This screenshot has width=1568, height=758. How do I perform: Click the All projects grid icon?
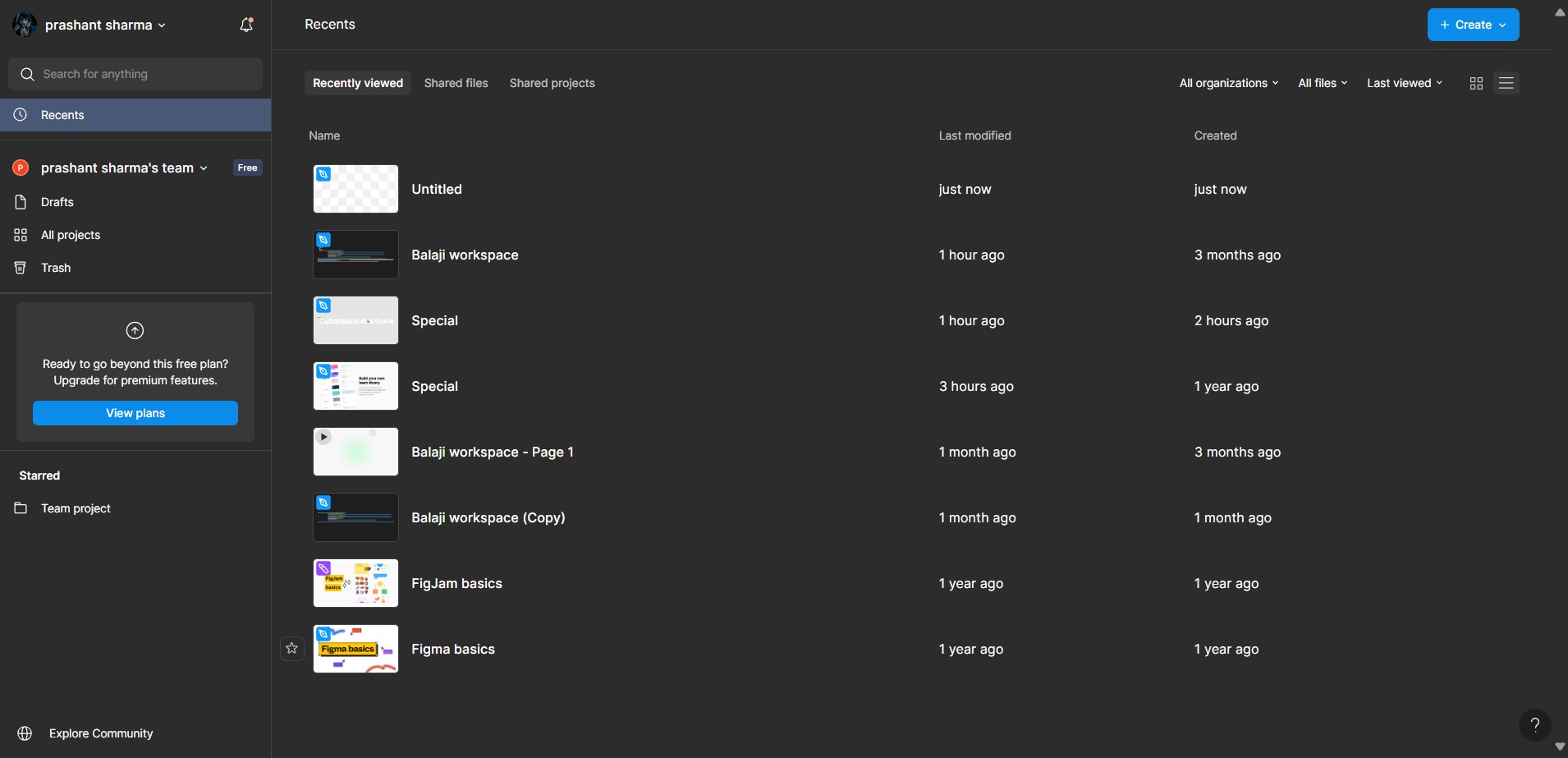[x=21, y=235]
